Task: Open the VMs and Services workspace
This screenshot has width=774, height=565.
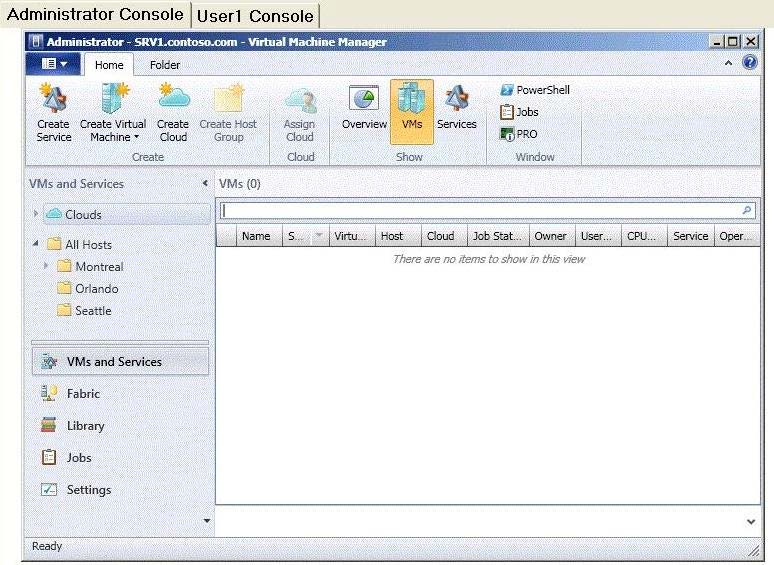Action: (120, 361)
